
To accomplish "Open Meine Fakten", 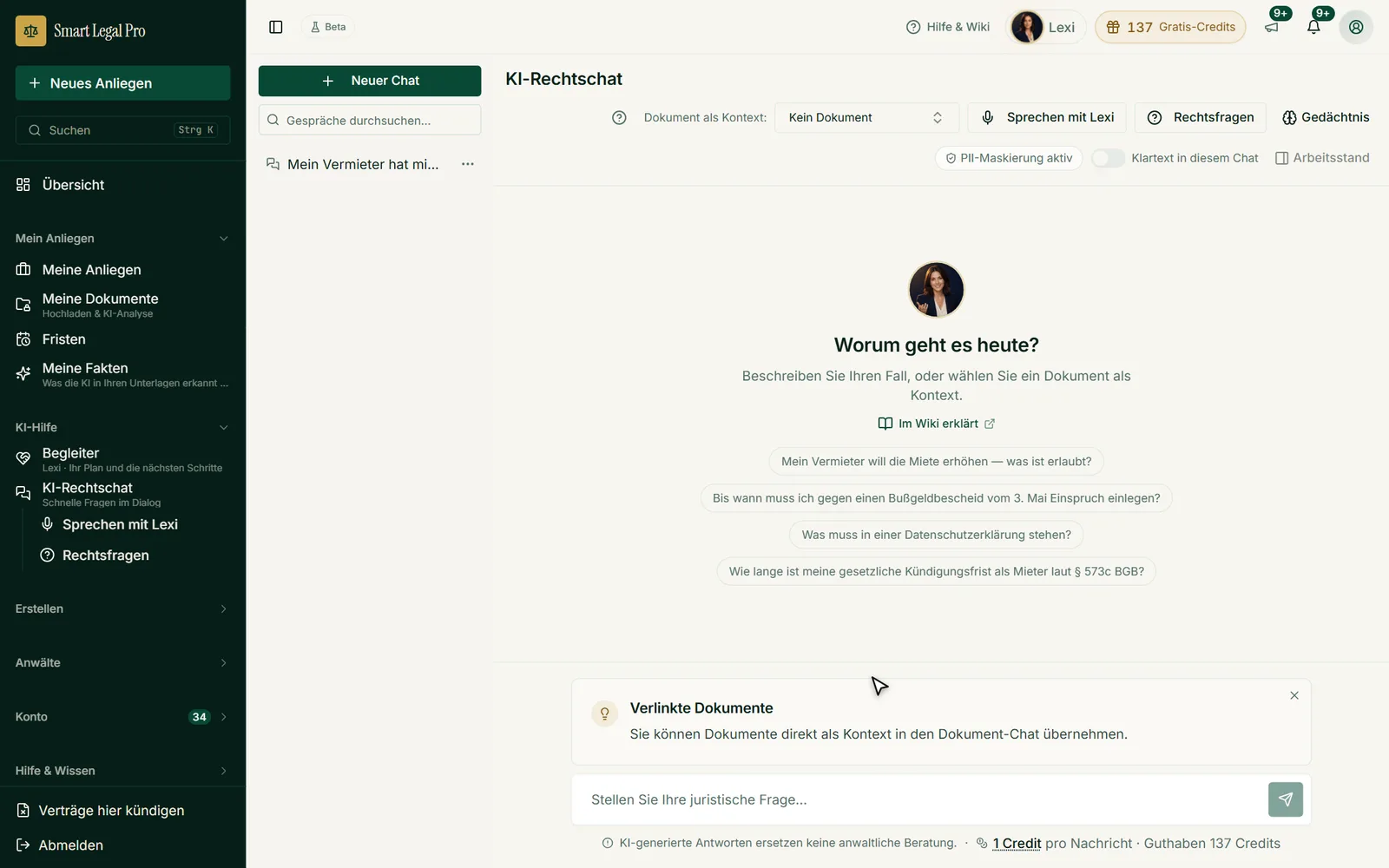I will pyautogui.click(x=122, y=374).
